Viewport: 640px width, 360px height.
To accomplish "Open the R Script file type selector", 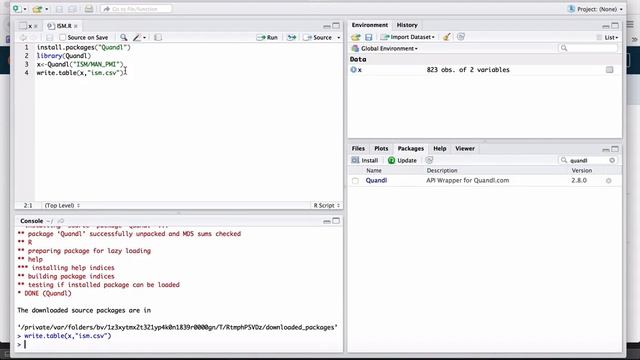I will pyautogui.click(x=327, y=205).
